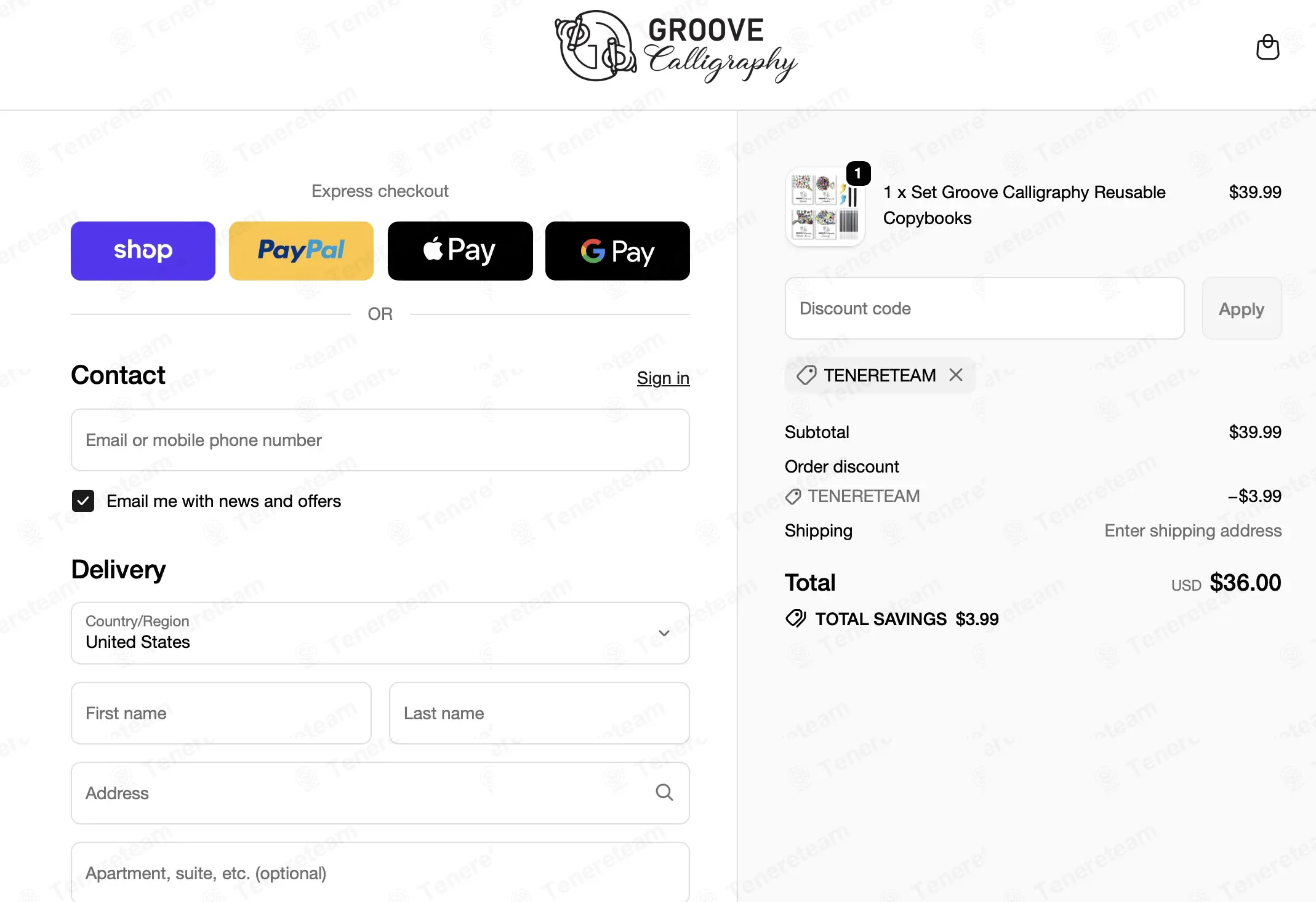
Task: Click the Country/Region chevron arrow
Action: [664, 633]
